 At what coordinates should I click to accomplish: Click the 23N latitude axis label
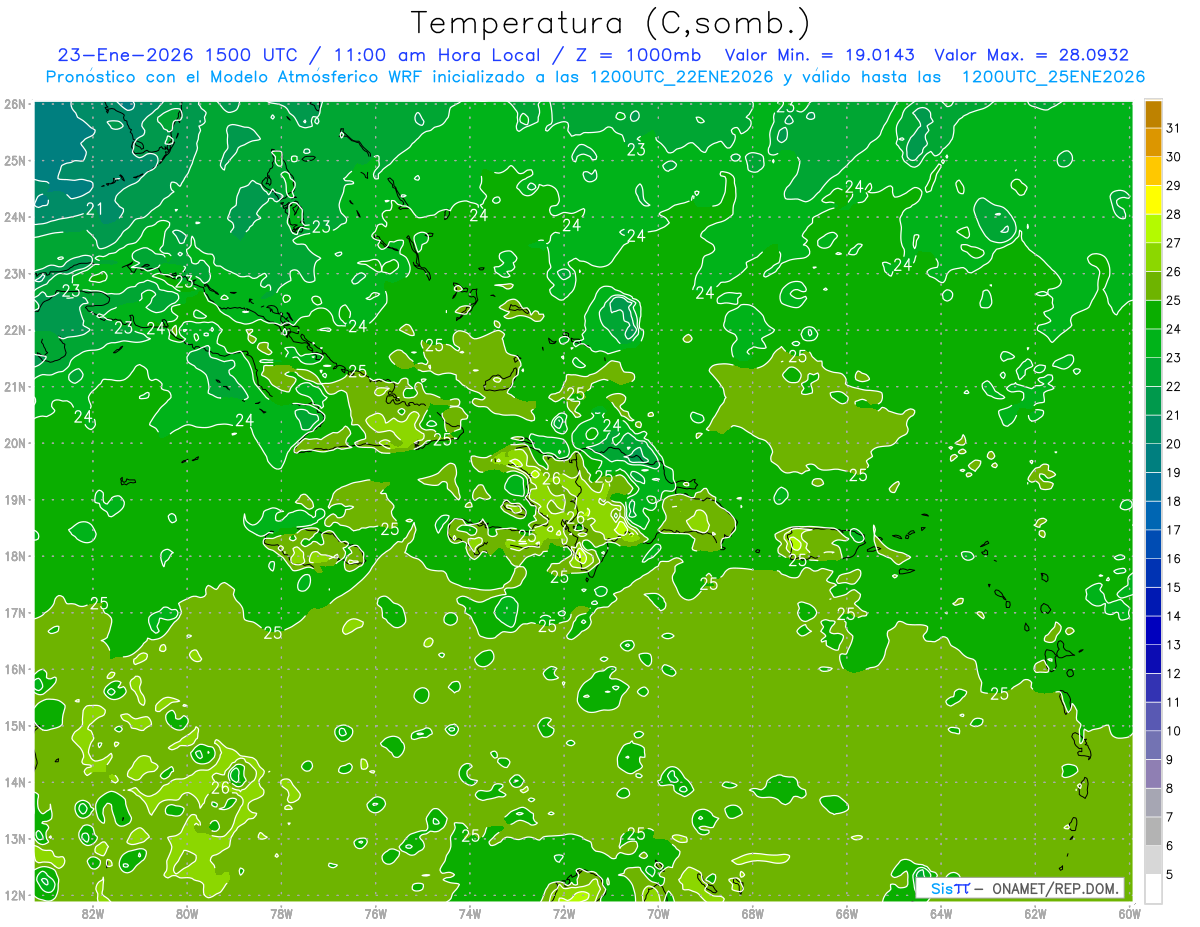[15, 273]
